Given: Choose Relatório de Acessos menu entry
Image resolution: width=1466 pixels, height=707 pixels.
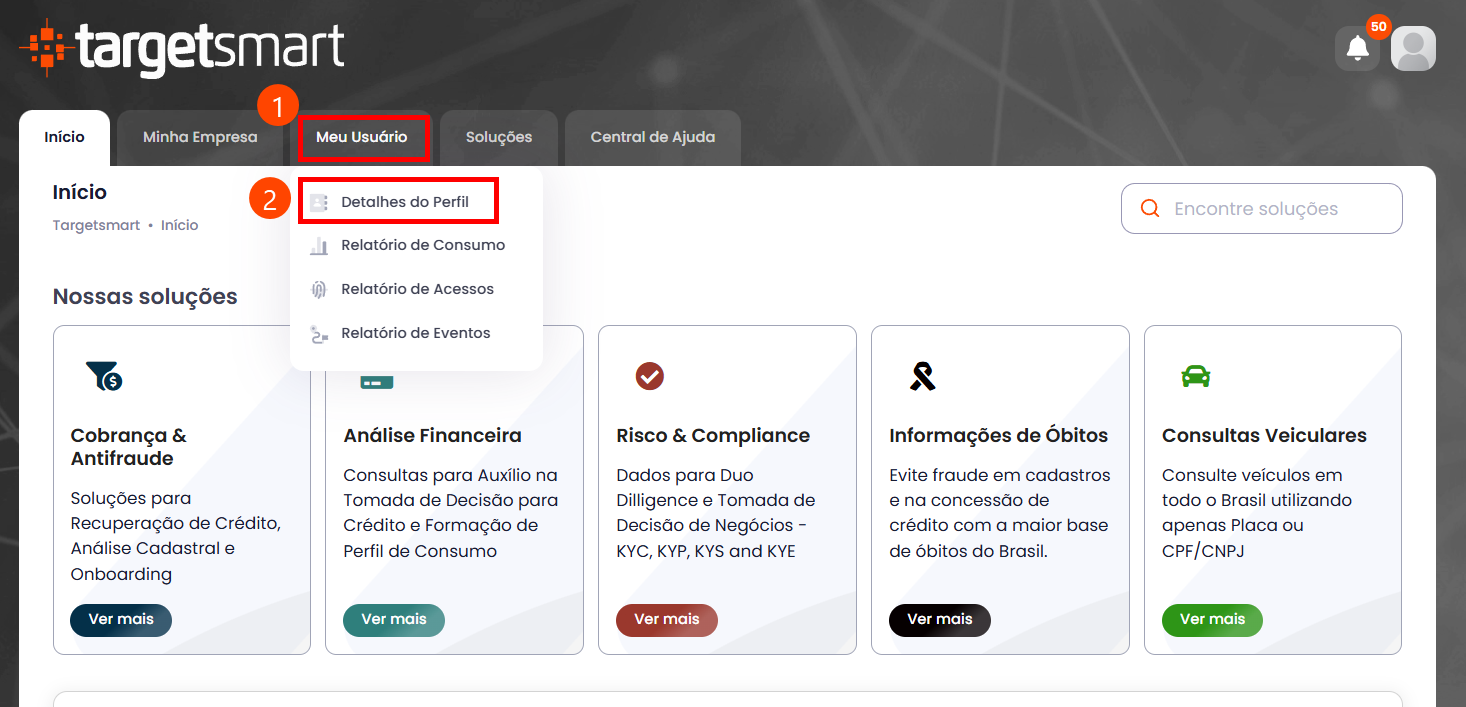Looking at the screenshot, I should click(x=417, y=289).
